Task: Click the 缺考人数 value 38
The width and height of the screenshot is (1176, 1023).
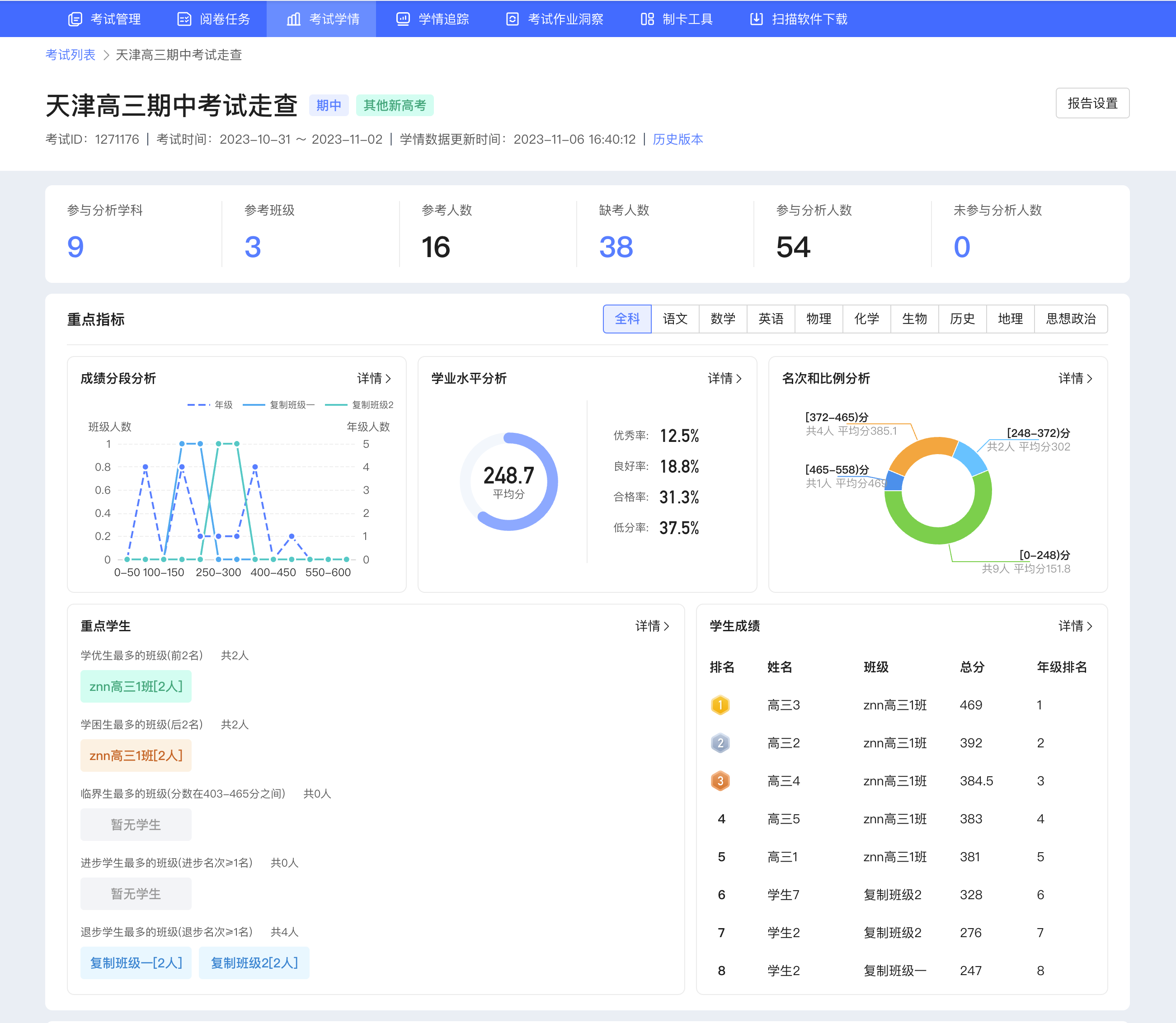Action: [x=616, y=247]
